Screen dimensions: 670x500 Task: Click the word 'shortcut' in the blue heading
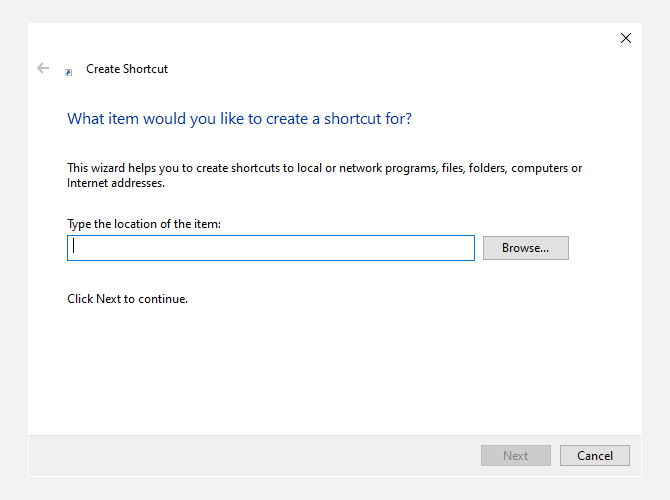click(359, 118)
